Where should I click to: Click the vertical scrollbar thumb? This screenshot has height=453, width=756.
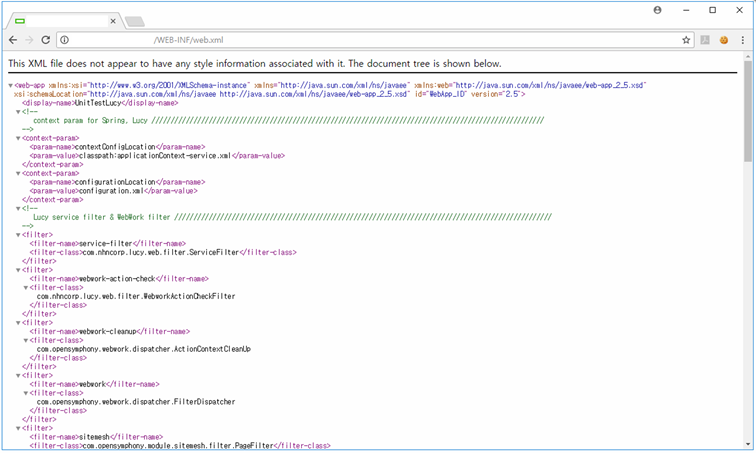click(x=748, y=111)
